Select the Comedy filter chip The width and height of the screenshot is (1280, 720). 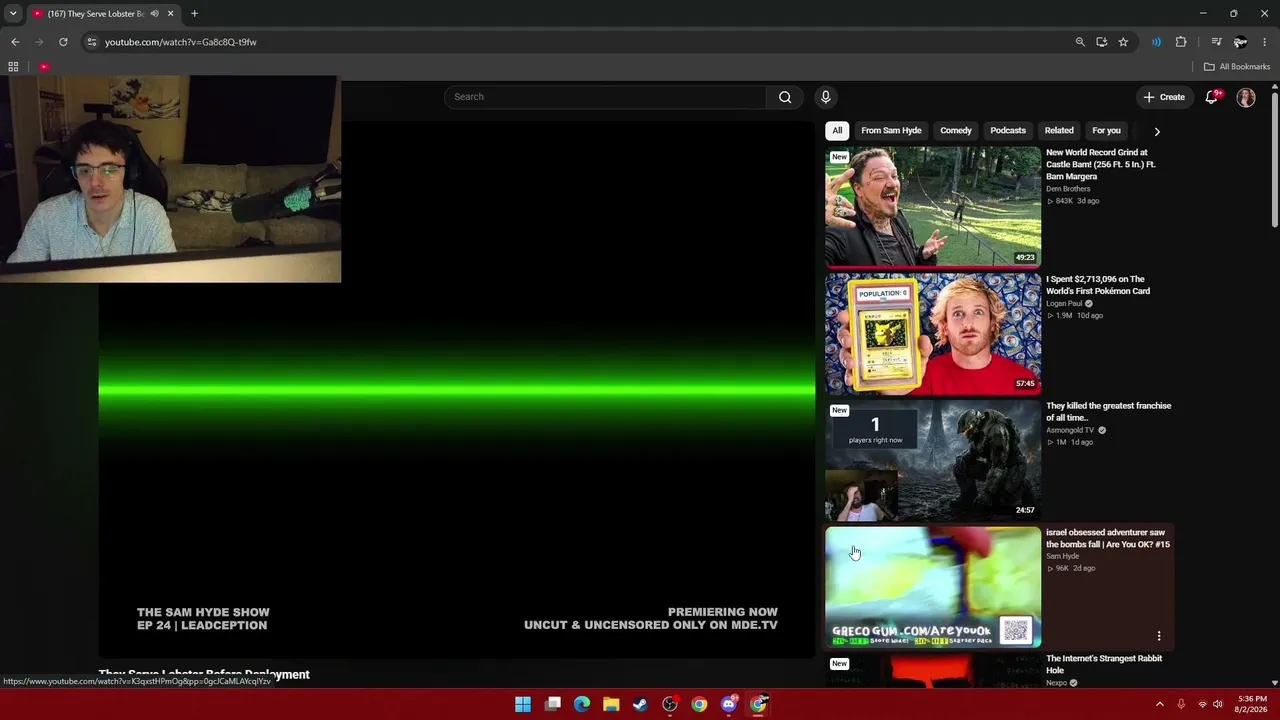click(x=956, y=131)
